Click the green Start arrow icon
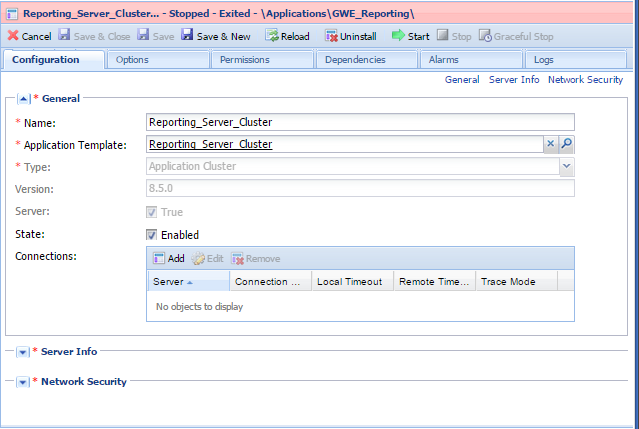 (398, 35)
